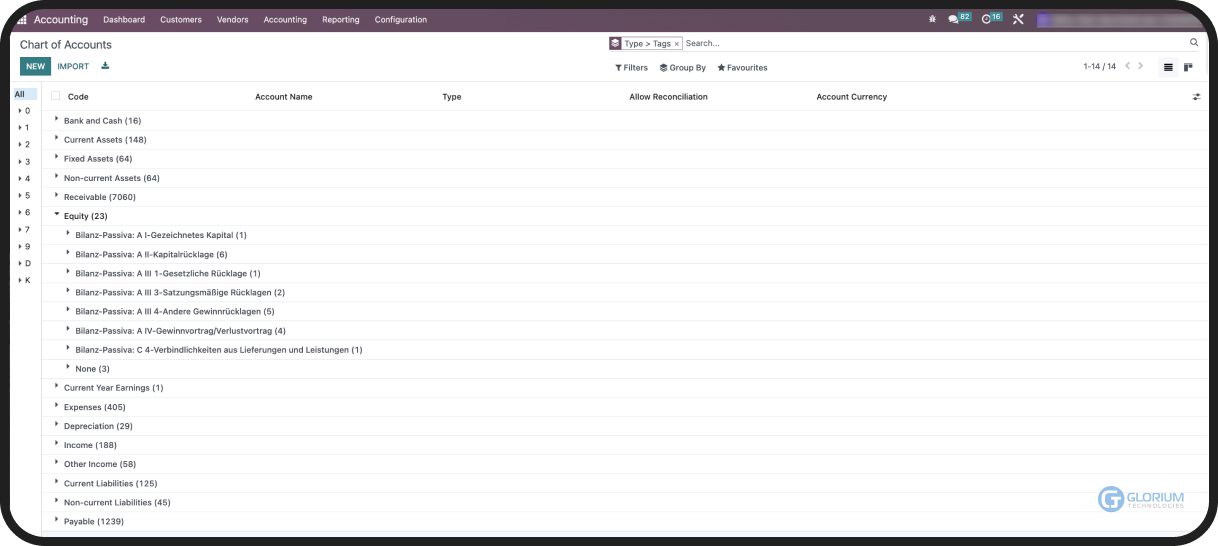The image size is (1218, 546).
Task: Click the NEW button
Action: [x=36, y=67]
